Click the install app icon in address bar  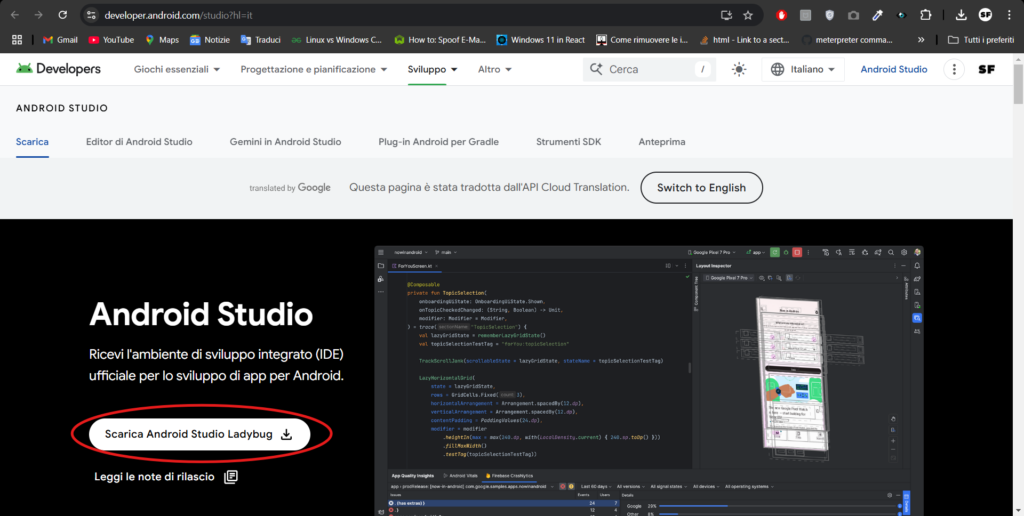pyautogui.click(x=726, y=14)
